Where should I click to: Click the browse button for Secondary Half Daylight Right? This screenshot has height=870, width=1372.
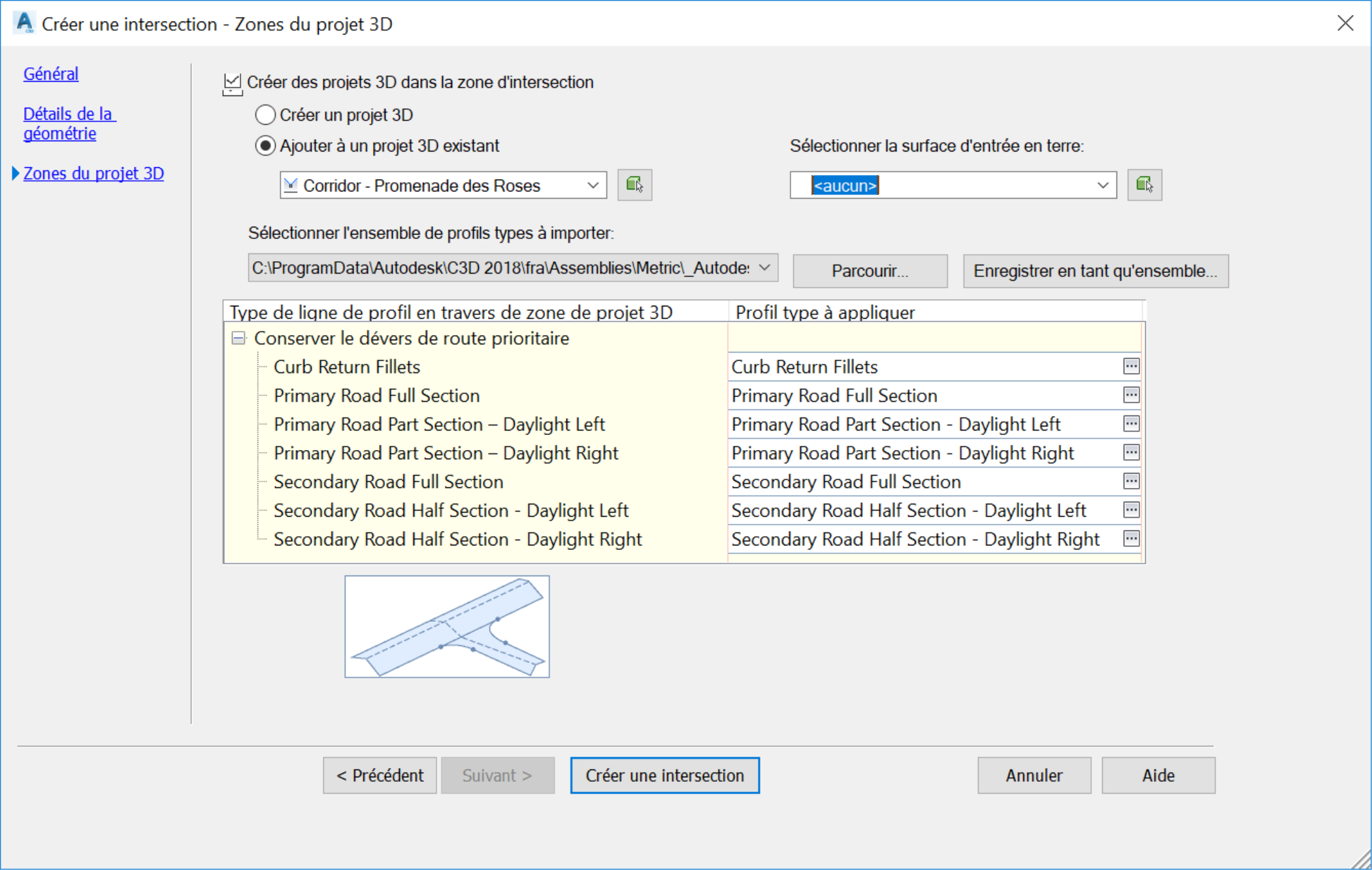coord(1131,539)
